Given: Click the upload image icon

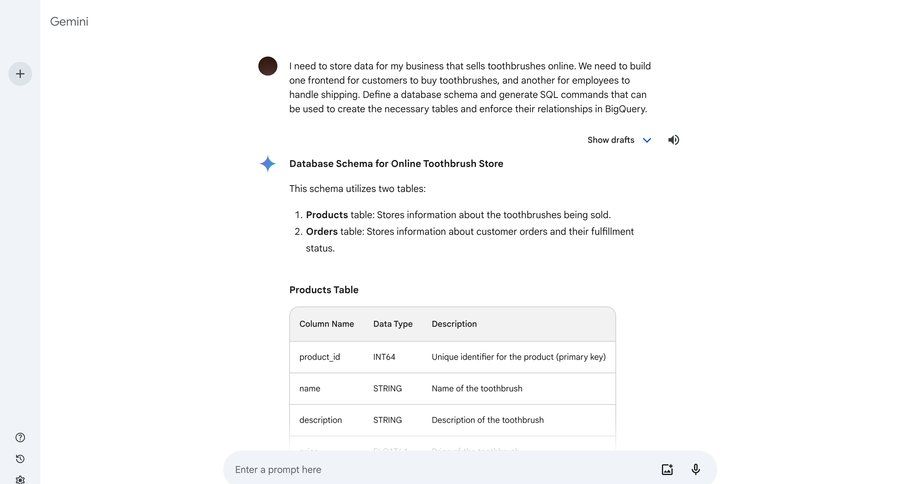Looking at the screenshot, I should tap(667, 469).
